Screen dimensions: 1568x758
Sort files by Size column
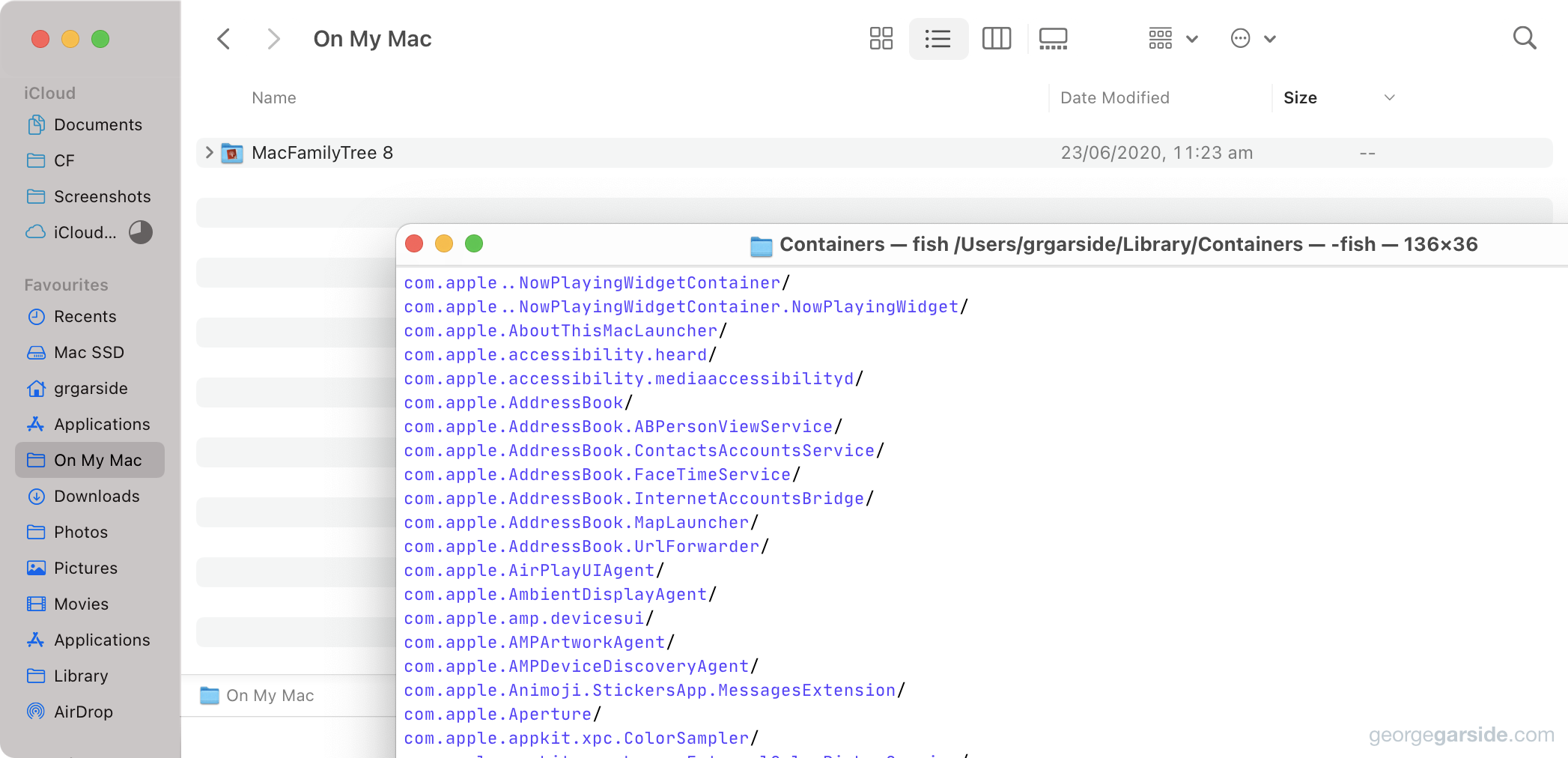click(x=1300, y=98)
